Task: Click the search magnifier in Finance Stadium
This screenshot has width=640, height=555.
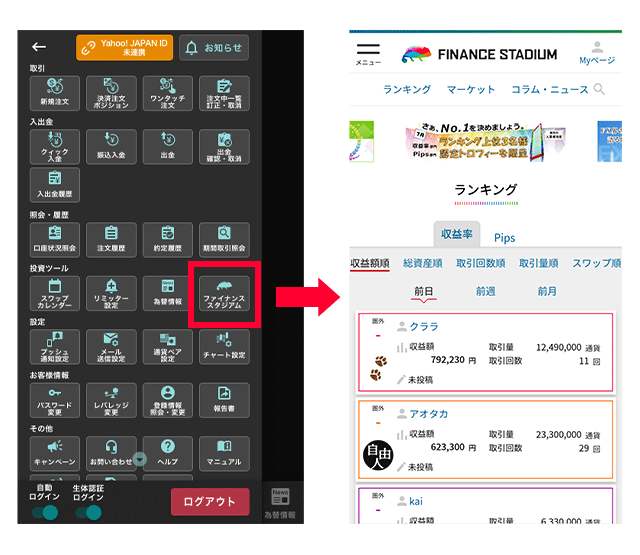Action: [599, 90]
